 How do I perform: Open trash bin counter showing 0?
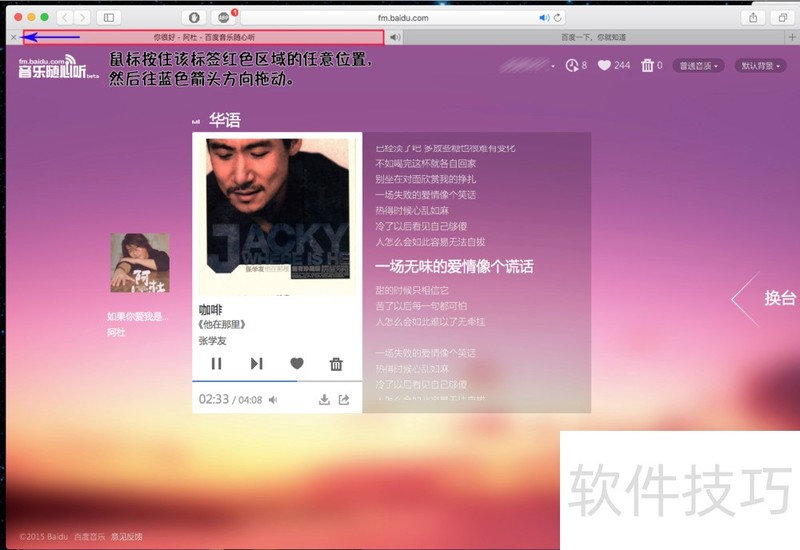652,65
